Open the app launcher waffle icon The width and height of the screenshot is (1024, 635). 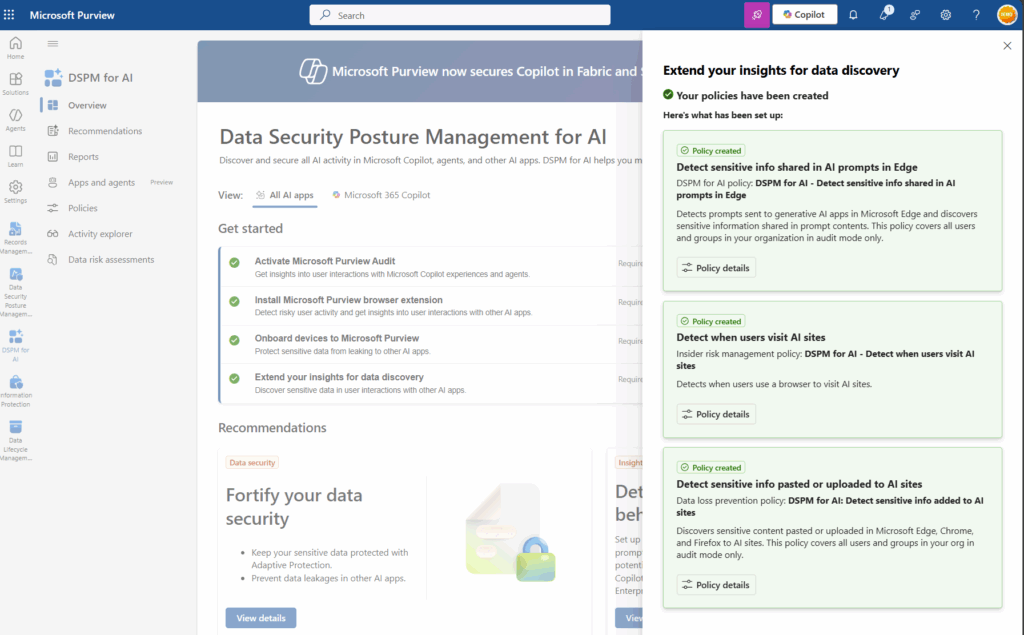[x=9, y=14]
